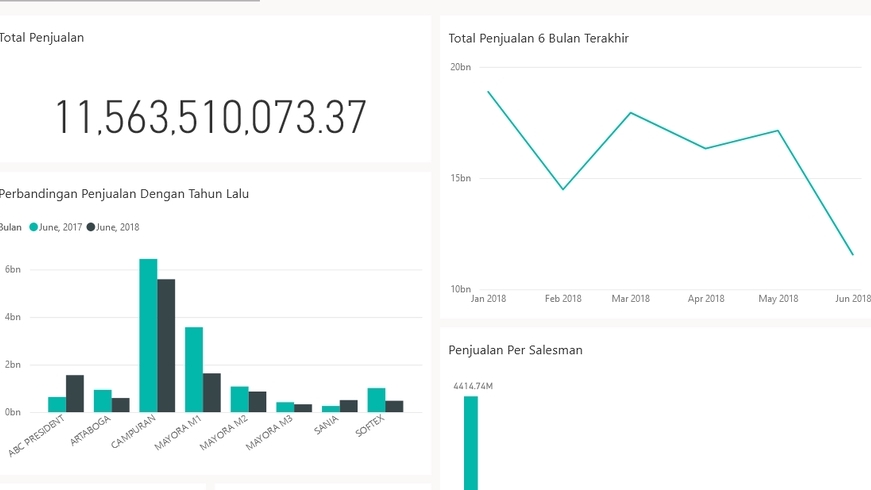Select the 11,563,510,073.37 total sales value
Image resolution: width=871 pixels, height=490 pixels.
pyautogui.click(x=211, y=117)
